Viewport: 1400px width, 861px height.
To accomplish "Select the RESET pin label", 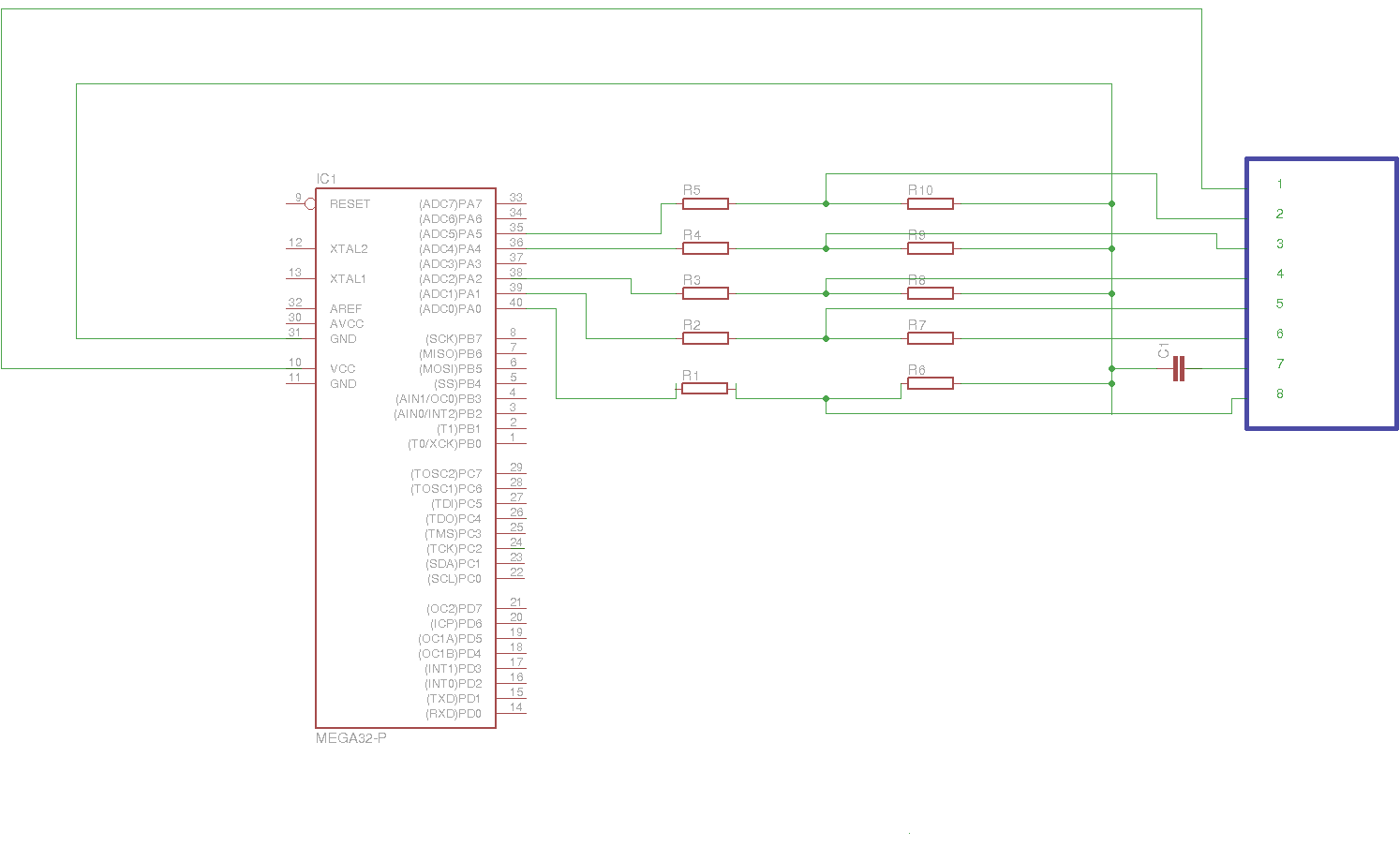I will tap(350, 204).
